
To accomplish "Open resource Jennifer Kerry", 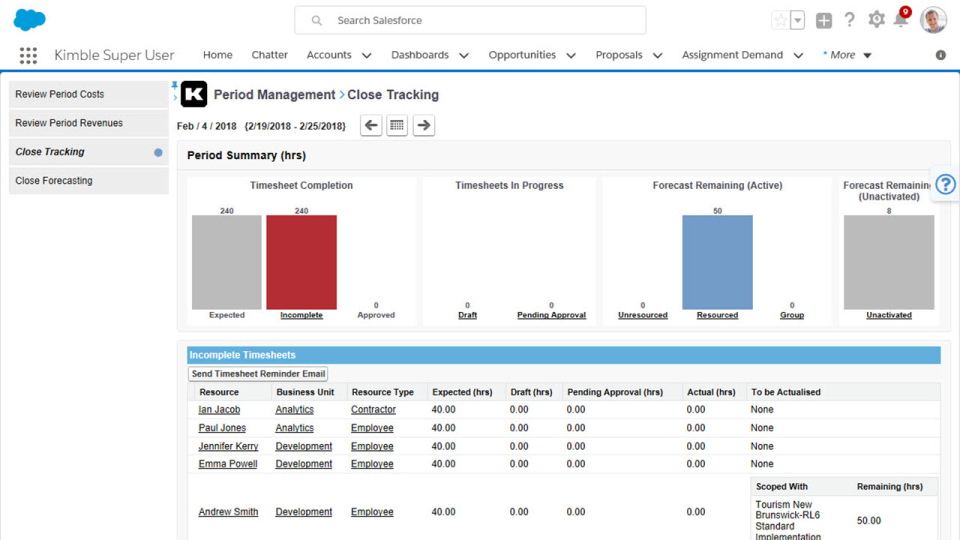I will pyautogui.click(x=228, y=446).
